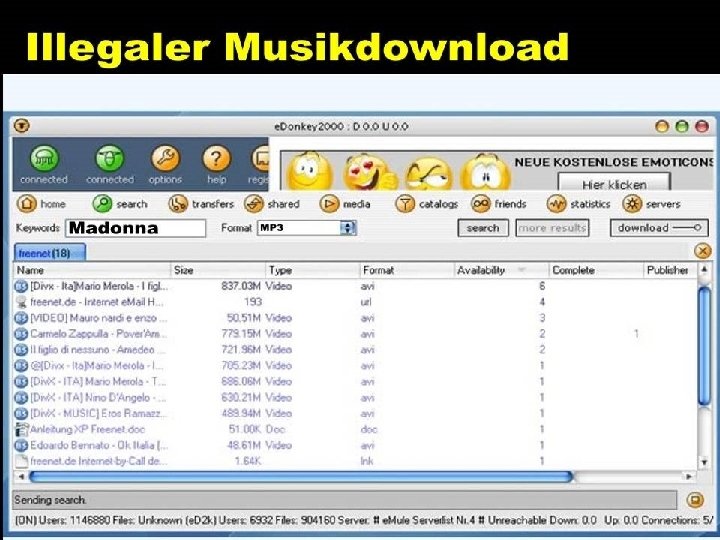720x540 pixels.
Task: Click the horizontal scroll left arrow
Action: pyautogui.click(x=21, y=477)
